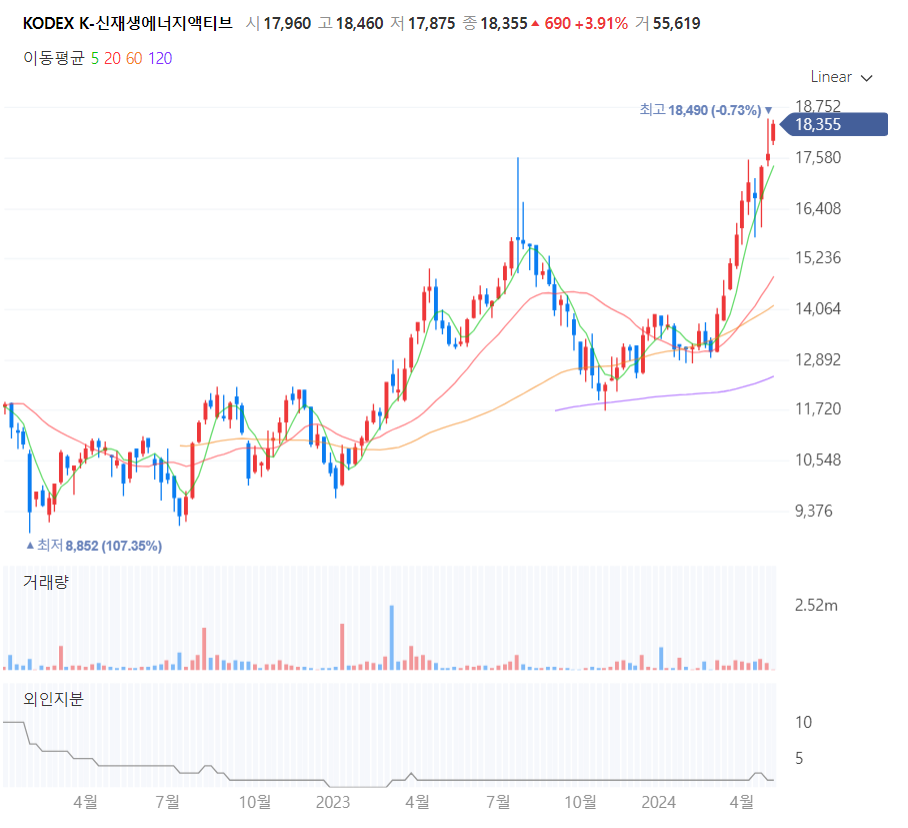
Task: Click the blue 18,355 current price tag
Action: coord(834,124)
